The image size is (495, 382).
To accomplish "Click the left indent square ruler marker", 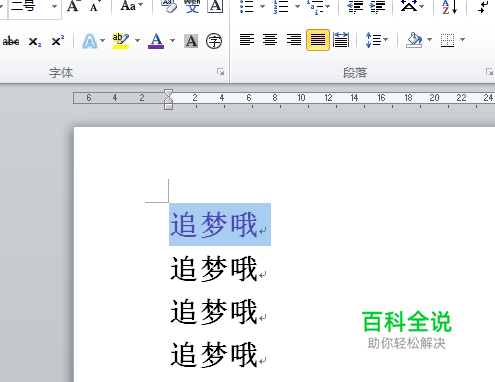I will 168,106.
